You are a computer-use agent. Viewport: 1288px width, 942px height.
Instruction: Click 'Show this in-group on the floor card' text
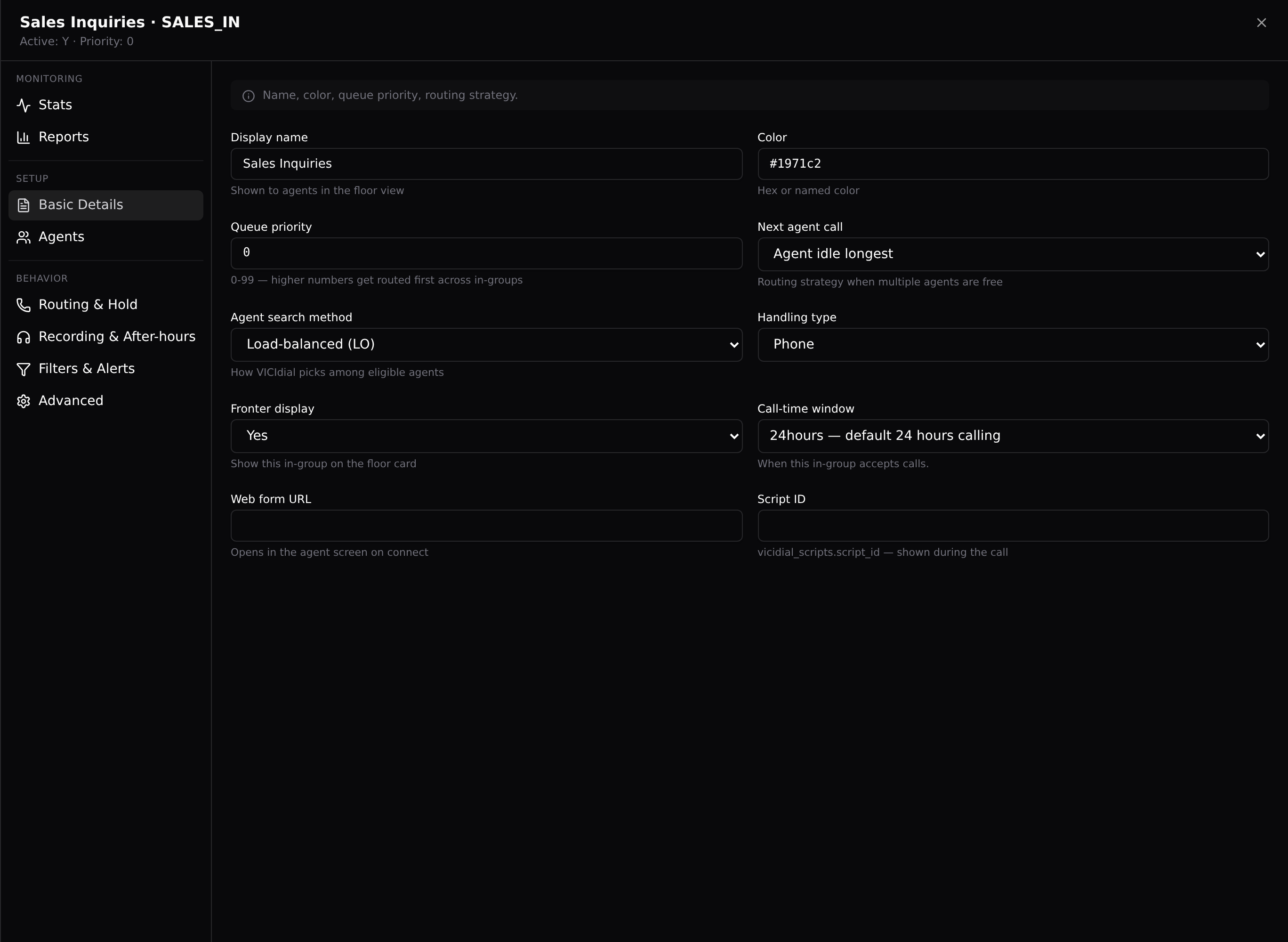click(323, 464)
